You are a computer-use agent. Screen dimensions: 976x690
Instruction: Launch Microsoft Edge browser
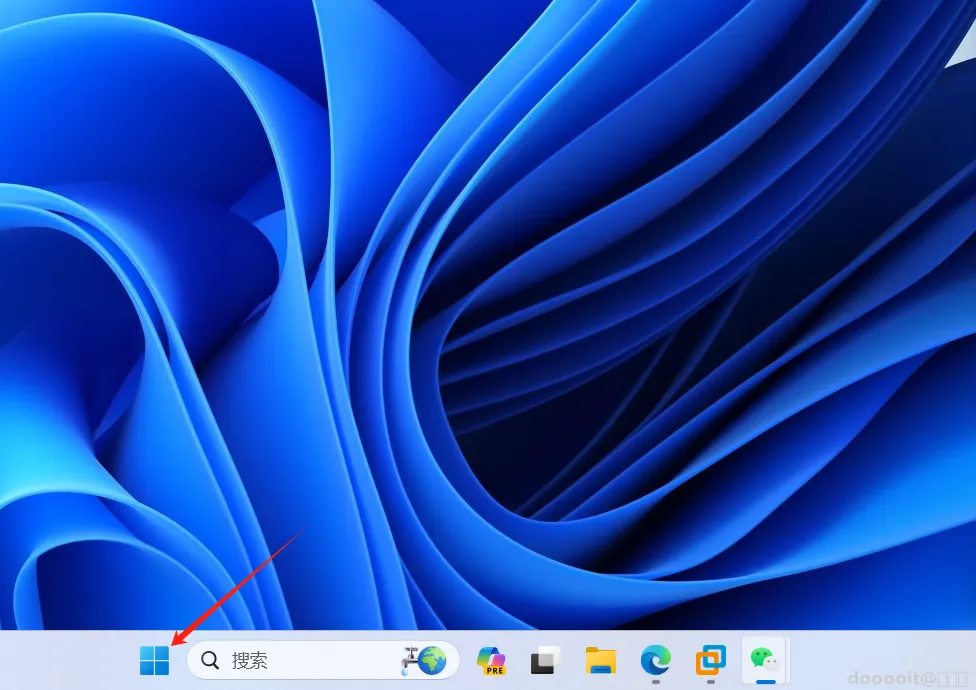656,660
